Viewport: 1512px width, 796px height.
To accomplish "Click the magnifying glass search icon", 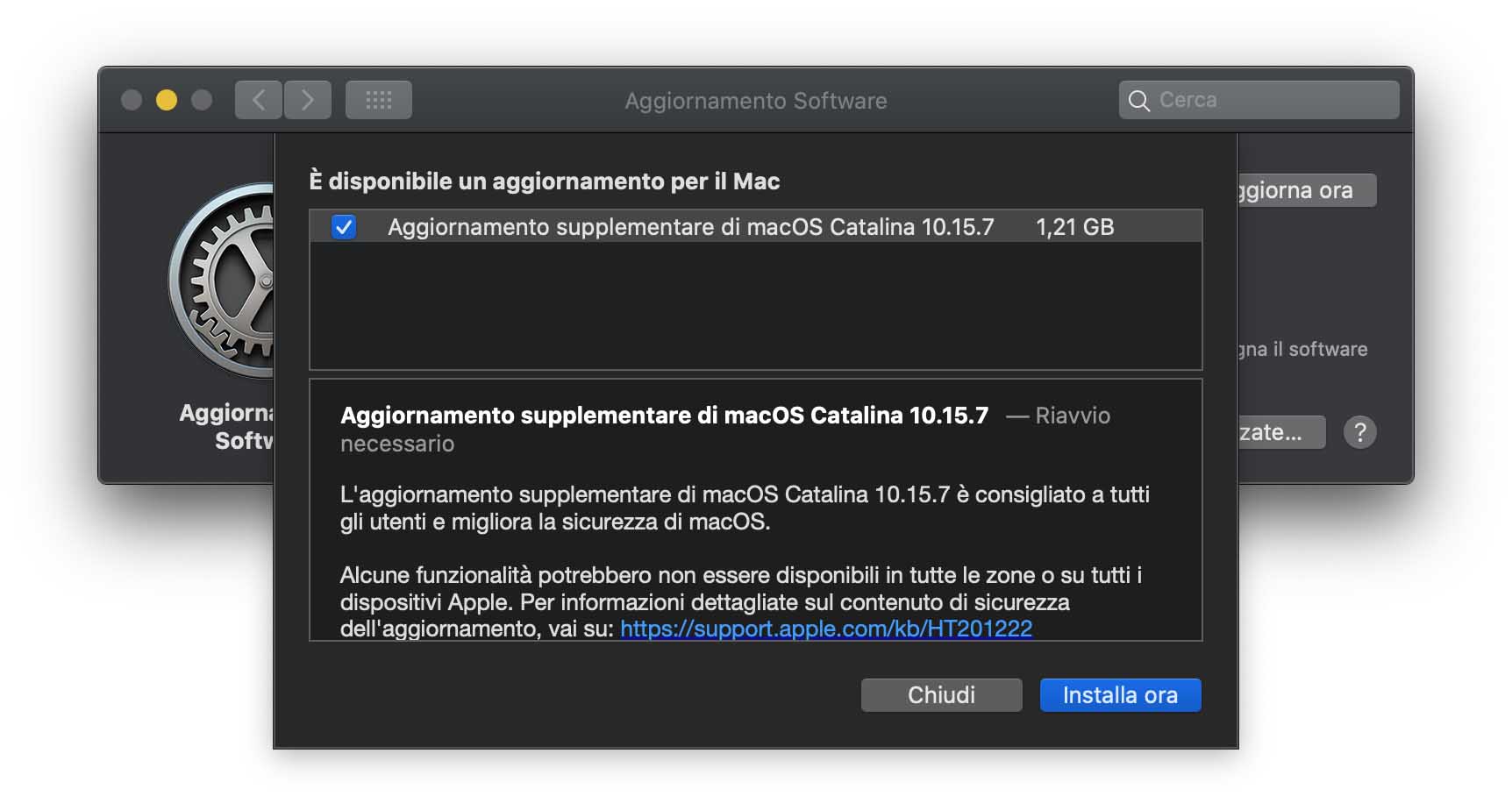I will (x=1138, y=101).
